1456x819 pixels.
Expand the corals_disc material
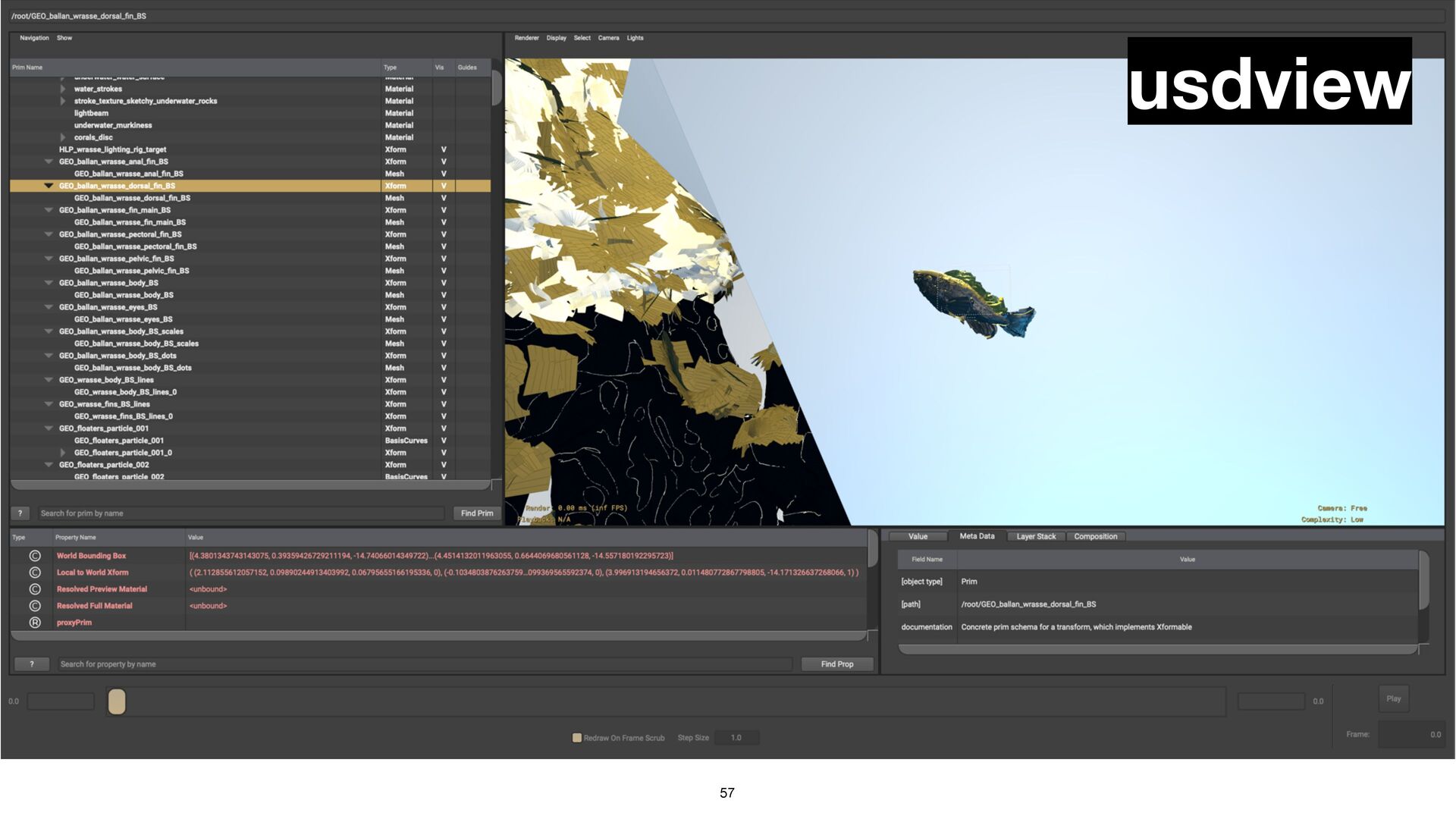pyautogui.click(x=63, y=137)
